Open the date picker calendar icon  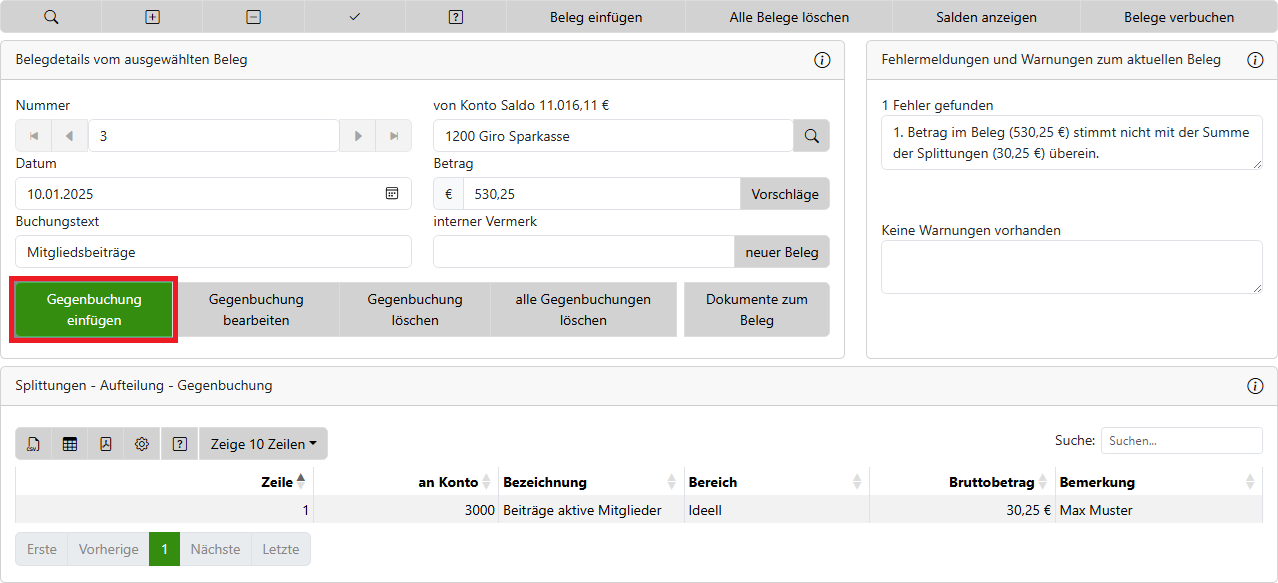[392, 194]
